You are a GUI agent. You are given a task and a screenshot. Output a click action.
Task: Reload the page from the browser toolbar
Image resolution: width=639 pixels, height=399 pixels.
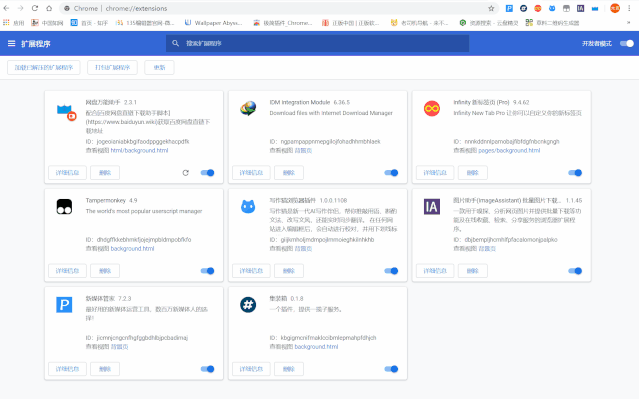(x=35, y=8)
